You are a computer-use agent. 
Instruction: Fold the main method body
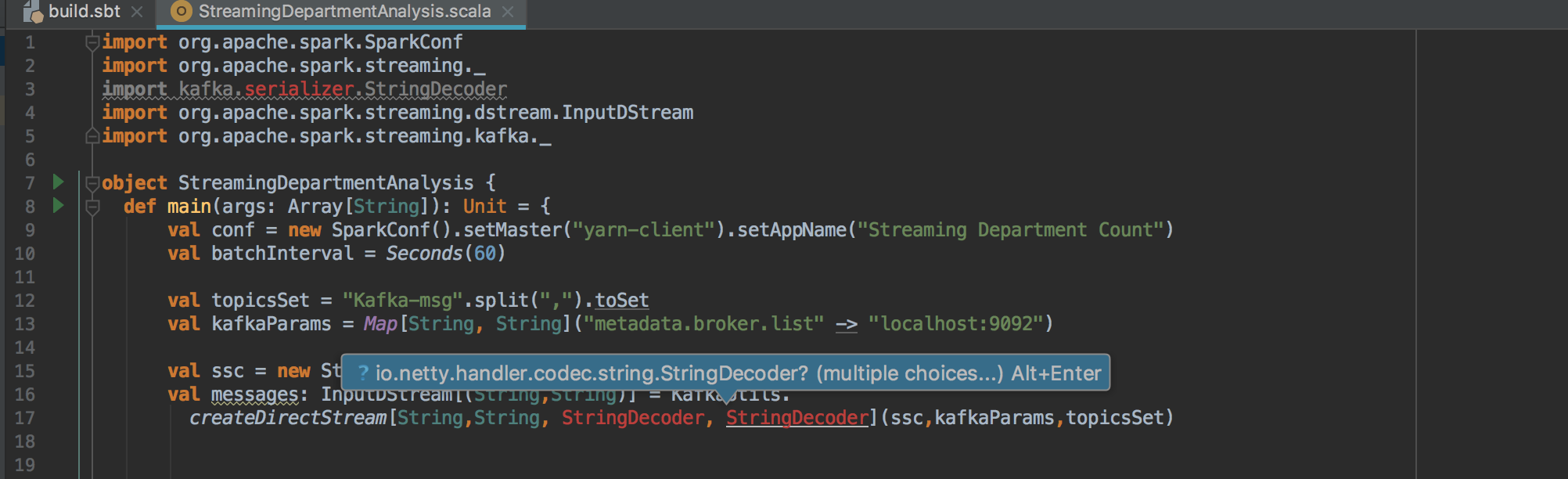pyautogui.click(x=92, y=207)
